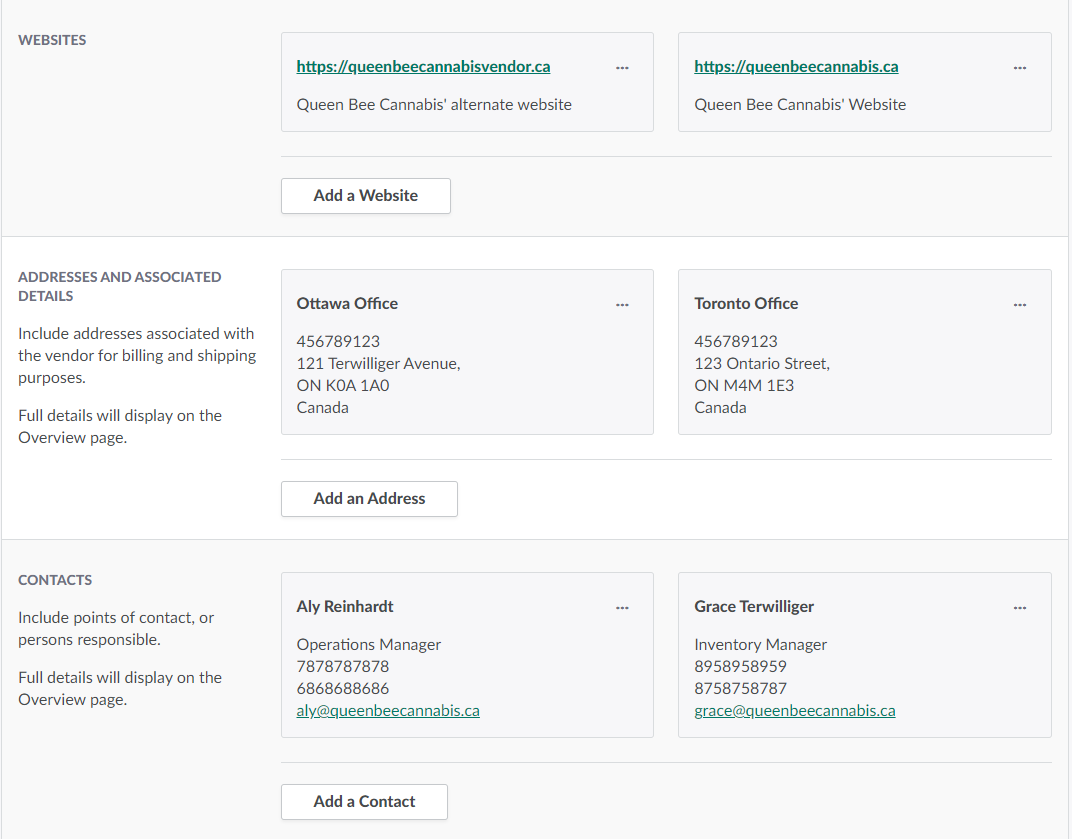This screenshot has height=839, width=1072.
Task: Open the Aly Reinhardt contact ellipsis menu
Action: point(622,608)
